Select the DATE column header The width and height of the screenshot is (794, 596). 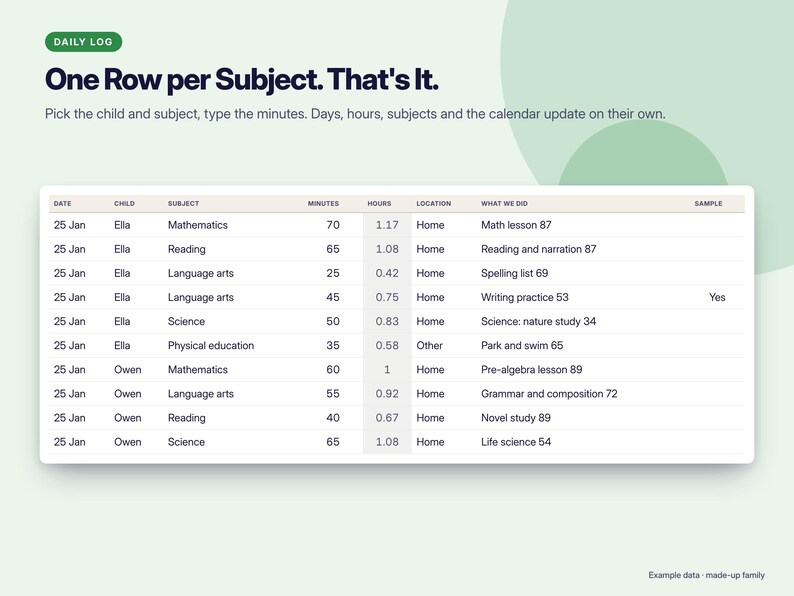[x=63, y=204]
